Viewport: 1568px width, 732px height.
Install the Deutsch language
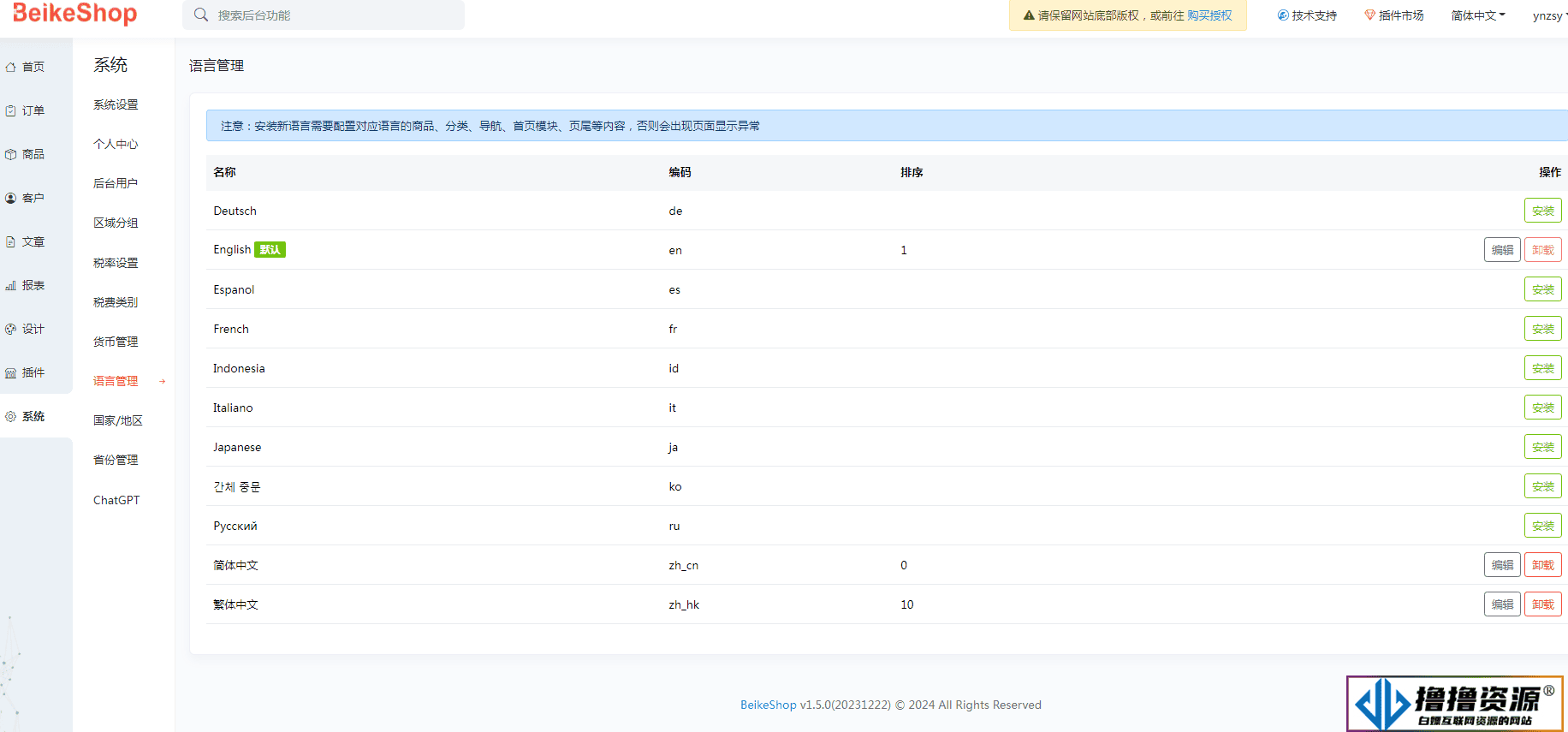coord(1543,211)
